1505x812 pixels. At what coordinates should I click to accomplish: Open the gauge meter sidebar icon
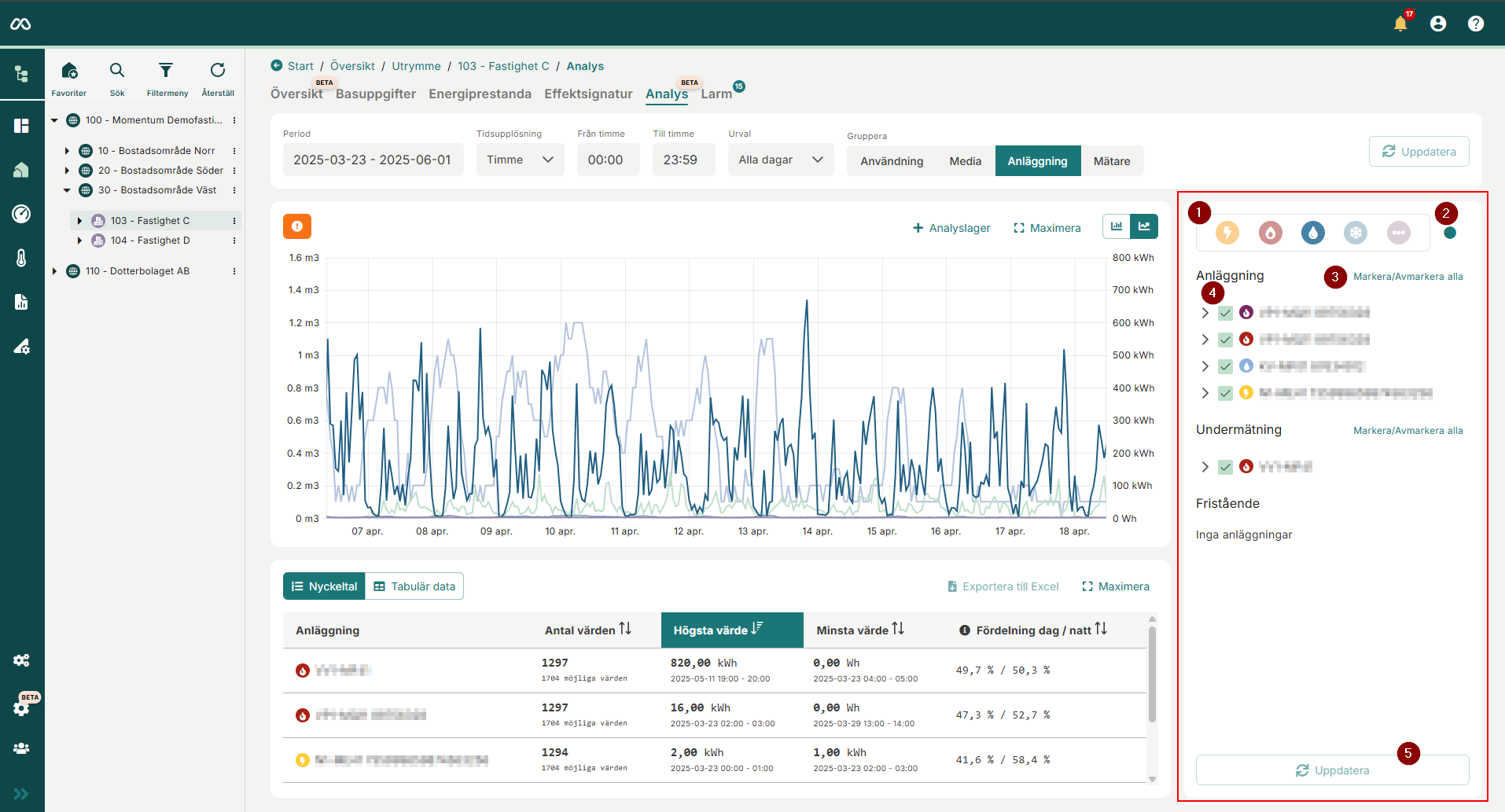pos(21,214)
